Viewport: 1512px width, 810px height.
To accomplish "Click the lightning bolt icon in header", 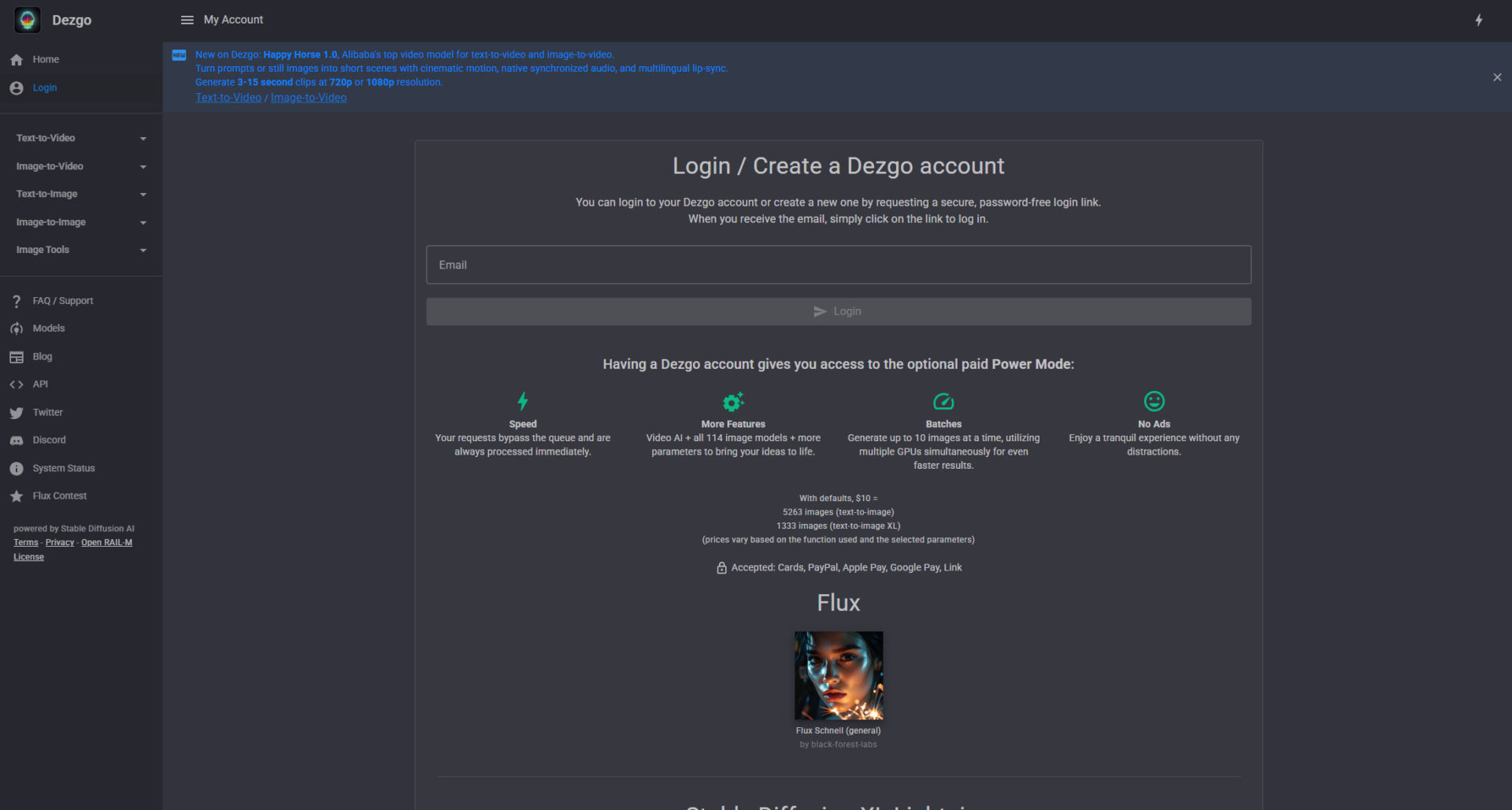I will click(1479, 20).
